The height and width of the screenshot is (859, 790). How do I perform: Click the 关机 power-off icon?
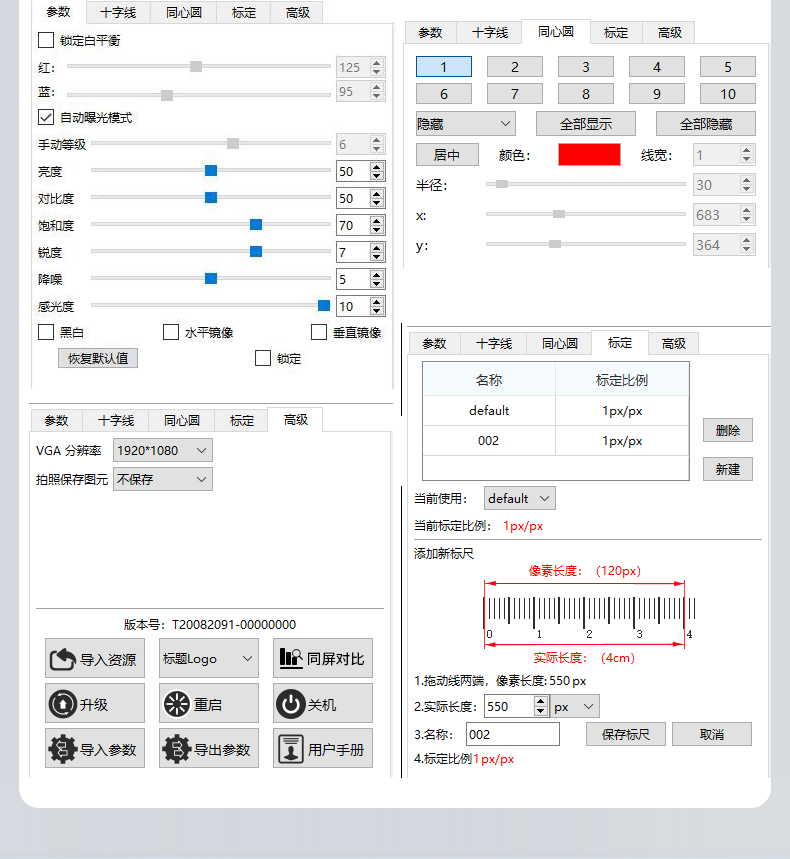click(x=291, y=704)
